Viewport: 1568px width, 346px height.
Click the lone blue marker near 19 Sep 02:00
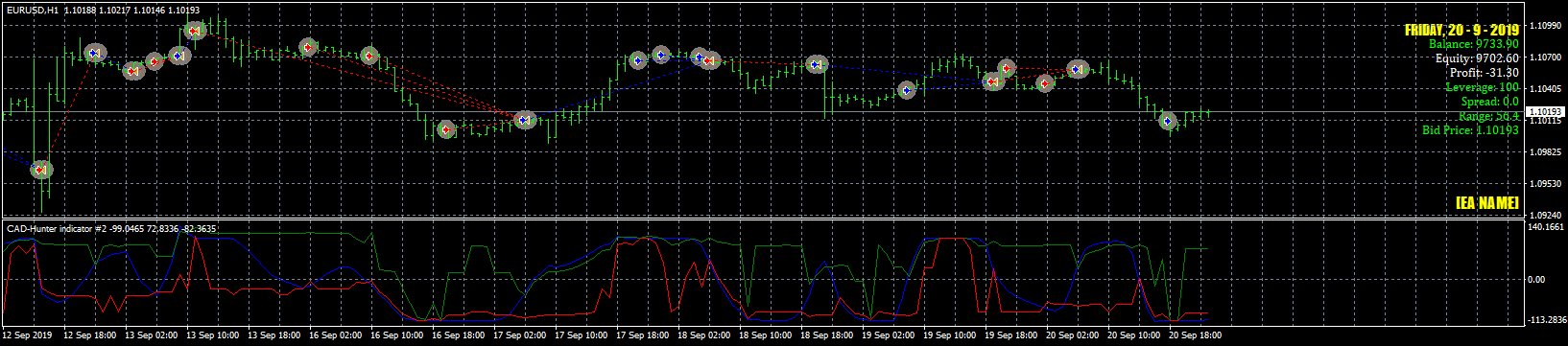coord(907,90)
